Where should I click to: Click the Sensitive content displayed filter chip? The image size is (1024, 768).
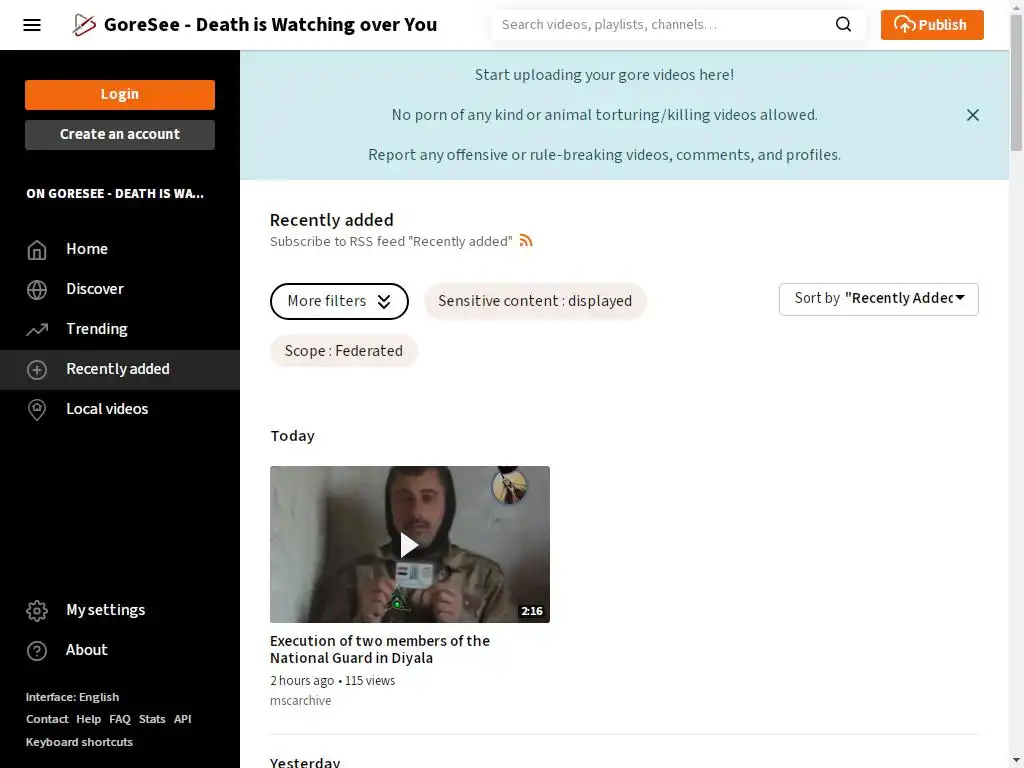(x=535, y=301)
